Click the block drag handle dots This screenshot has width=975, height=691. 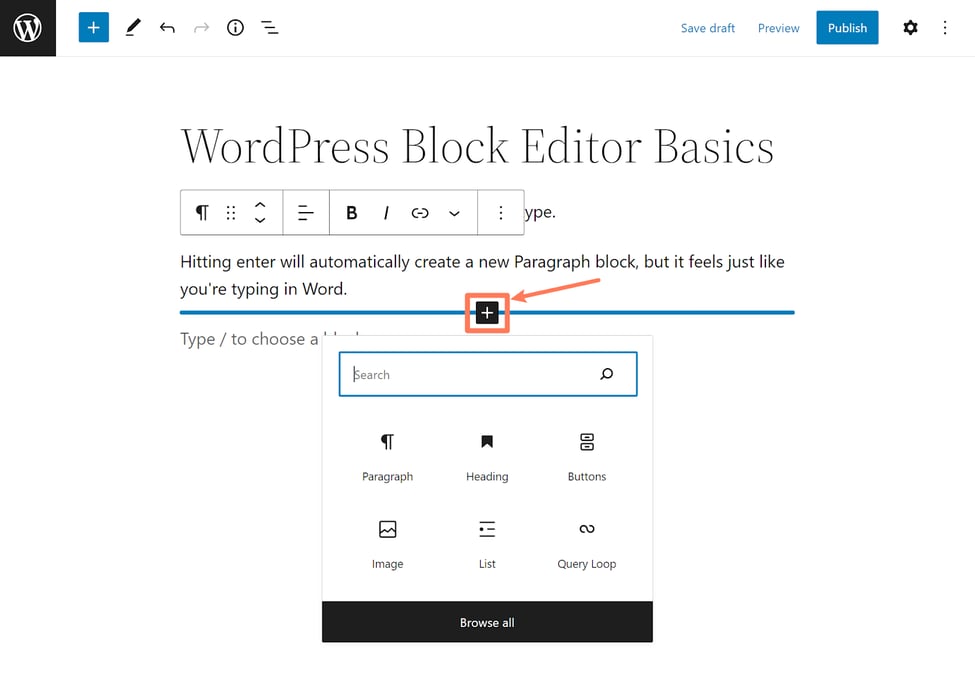coord(231,213)
